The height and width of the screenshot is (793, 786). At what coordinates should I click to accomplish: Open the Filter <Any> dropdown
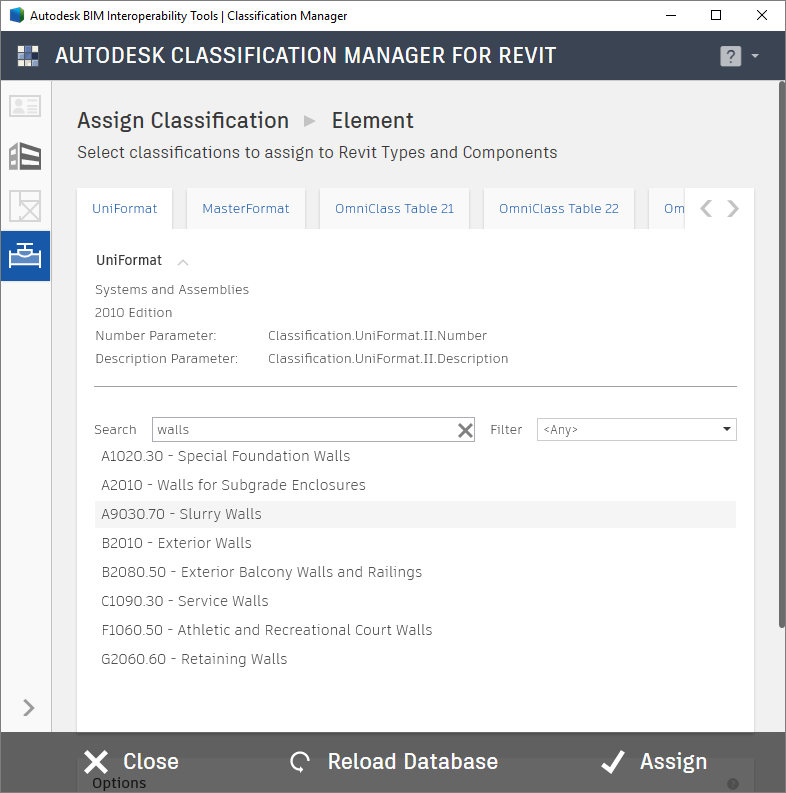click(637, 429)
